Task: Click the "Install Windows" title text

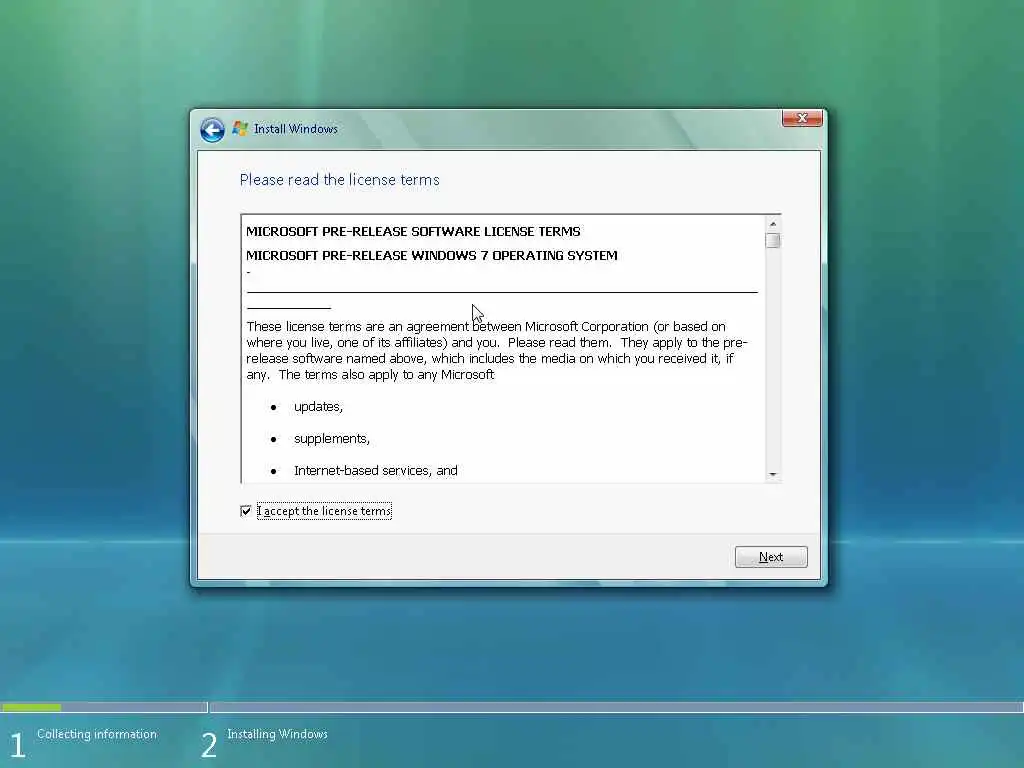Action: (x=296, y=129)
